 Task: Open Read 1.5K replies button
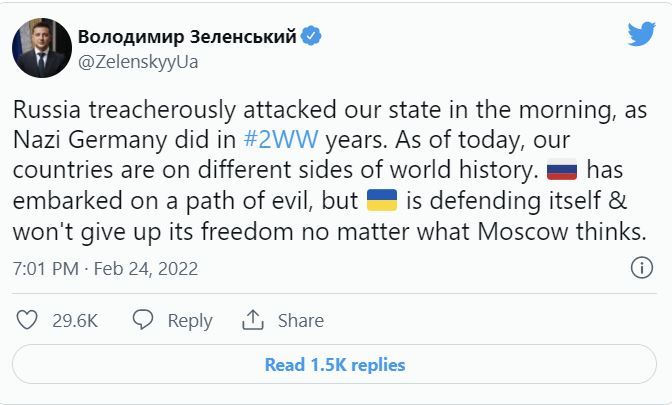(334, 364)
